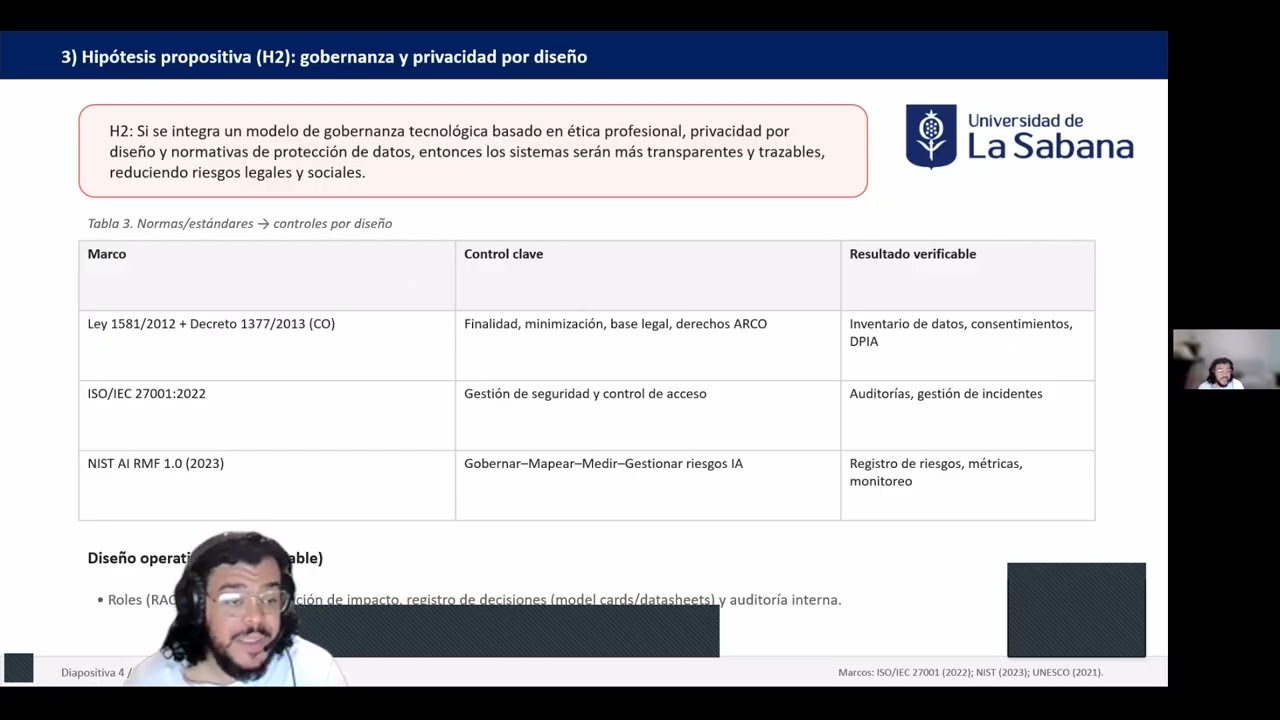
Task: Click the H2 hypothesis text box
Action: pos(473,151)
